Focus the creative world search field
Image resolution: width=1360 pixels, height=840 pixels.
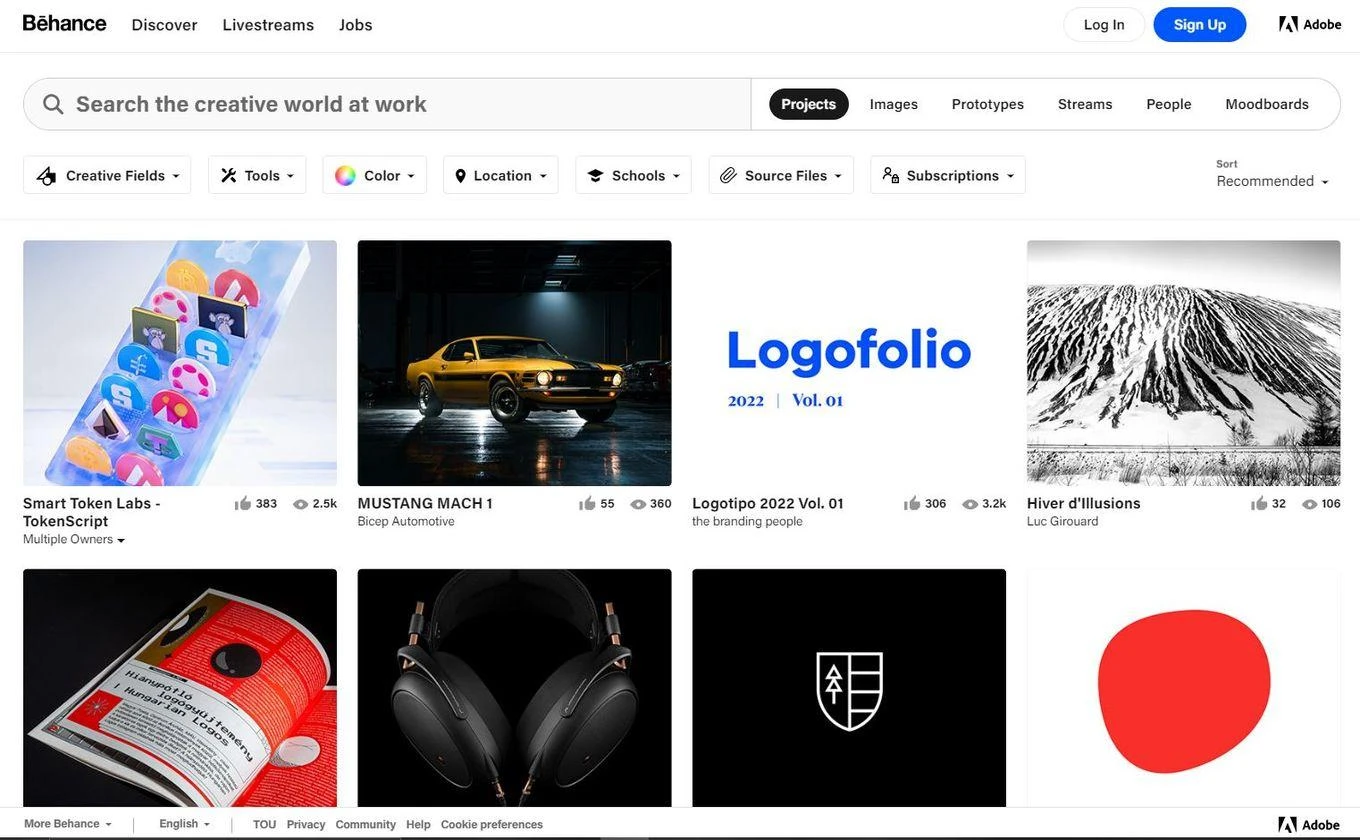(x=387, y=104)
